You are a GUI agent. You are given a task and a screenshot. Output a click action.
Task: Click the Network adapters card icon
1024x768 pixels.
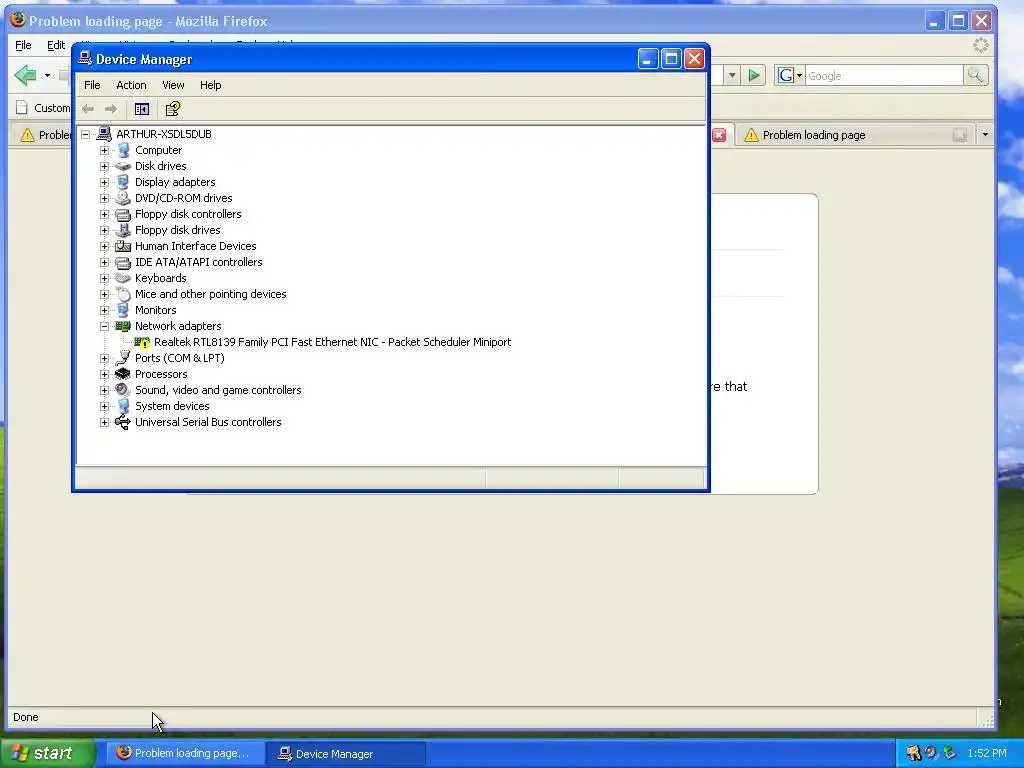[x=123, y=326]
